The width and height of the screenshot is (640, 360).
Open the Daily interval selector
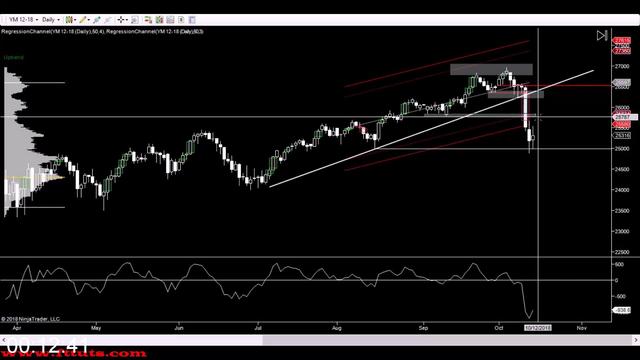tap(51, 20)
